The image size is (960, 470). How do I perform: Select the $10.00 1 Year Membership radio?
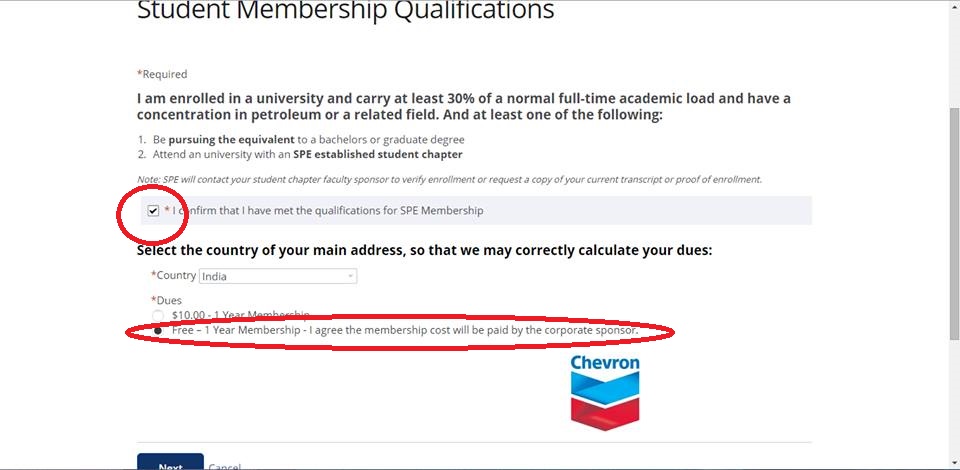[158, 315]
